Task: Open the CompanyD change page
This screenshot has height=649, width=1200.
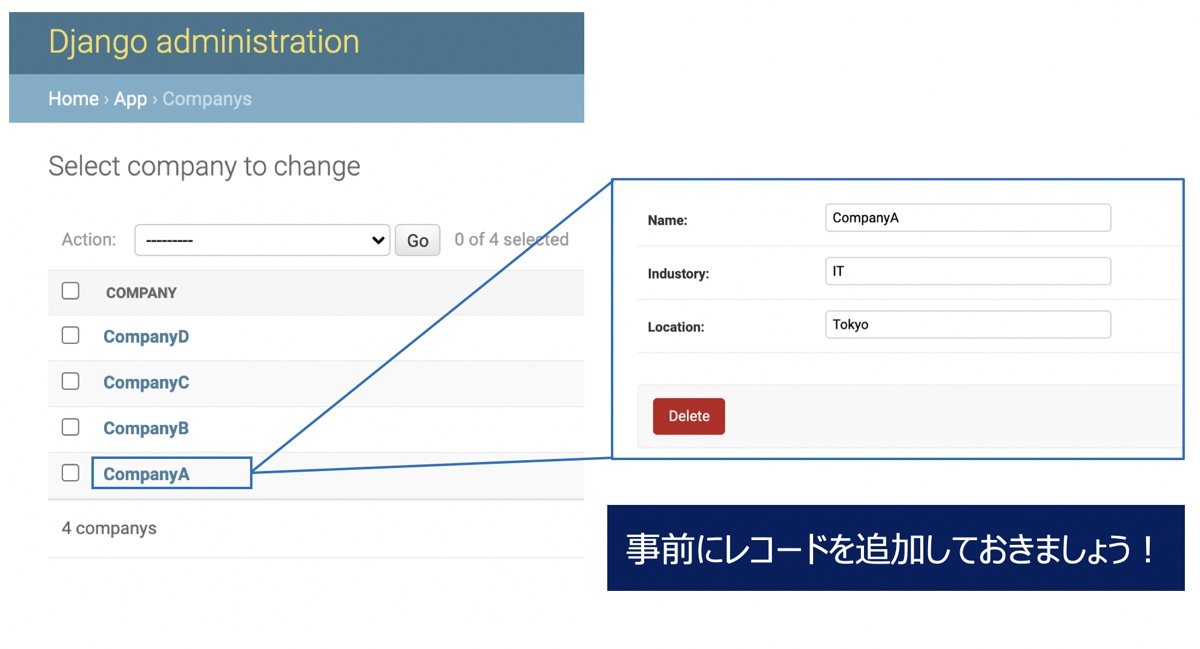Action: click(146, 336)
